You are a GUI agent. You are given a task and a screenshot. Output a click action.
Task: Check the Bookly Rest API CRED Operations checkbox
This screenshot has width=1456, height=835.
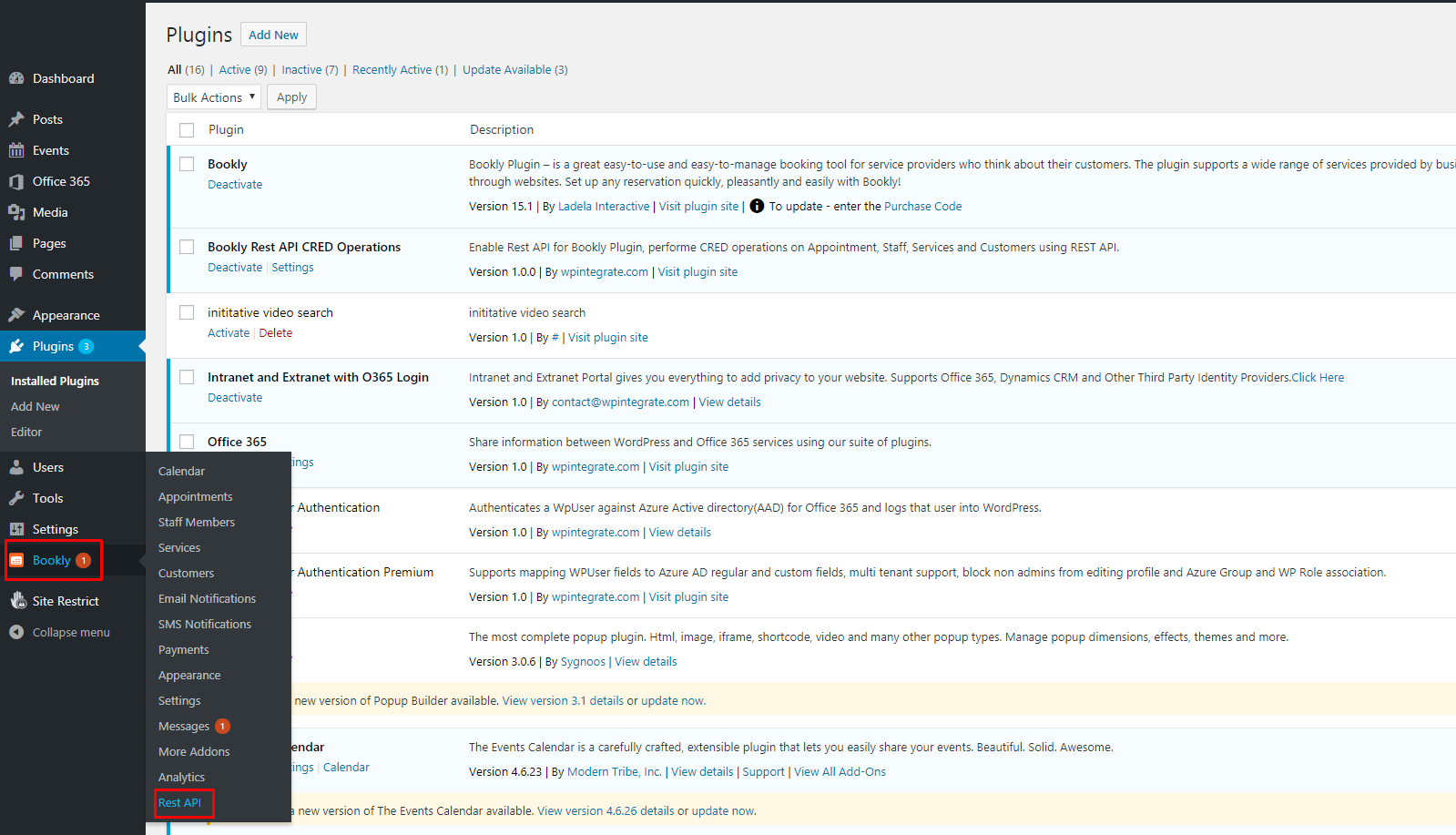pyautogui.click(x=187, y=247)
